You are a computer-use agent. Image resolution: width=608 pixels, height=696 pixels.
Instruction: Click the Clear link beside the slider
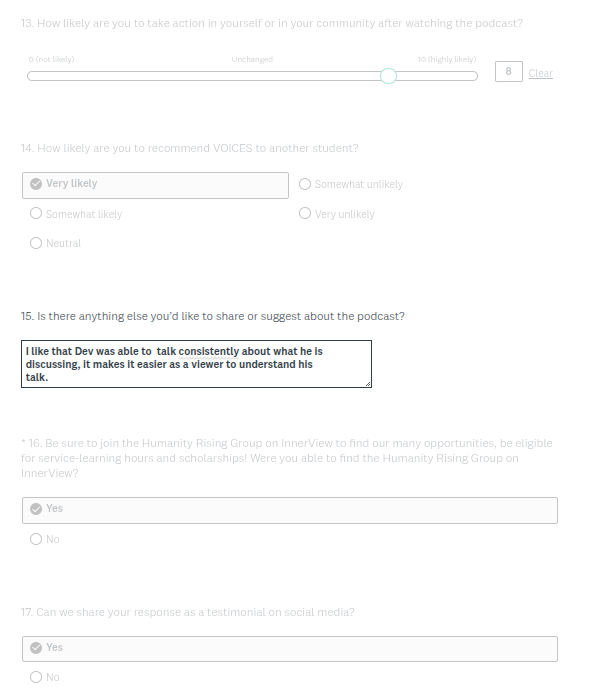540,74
